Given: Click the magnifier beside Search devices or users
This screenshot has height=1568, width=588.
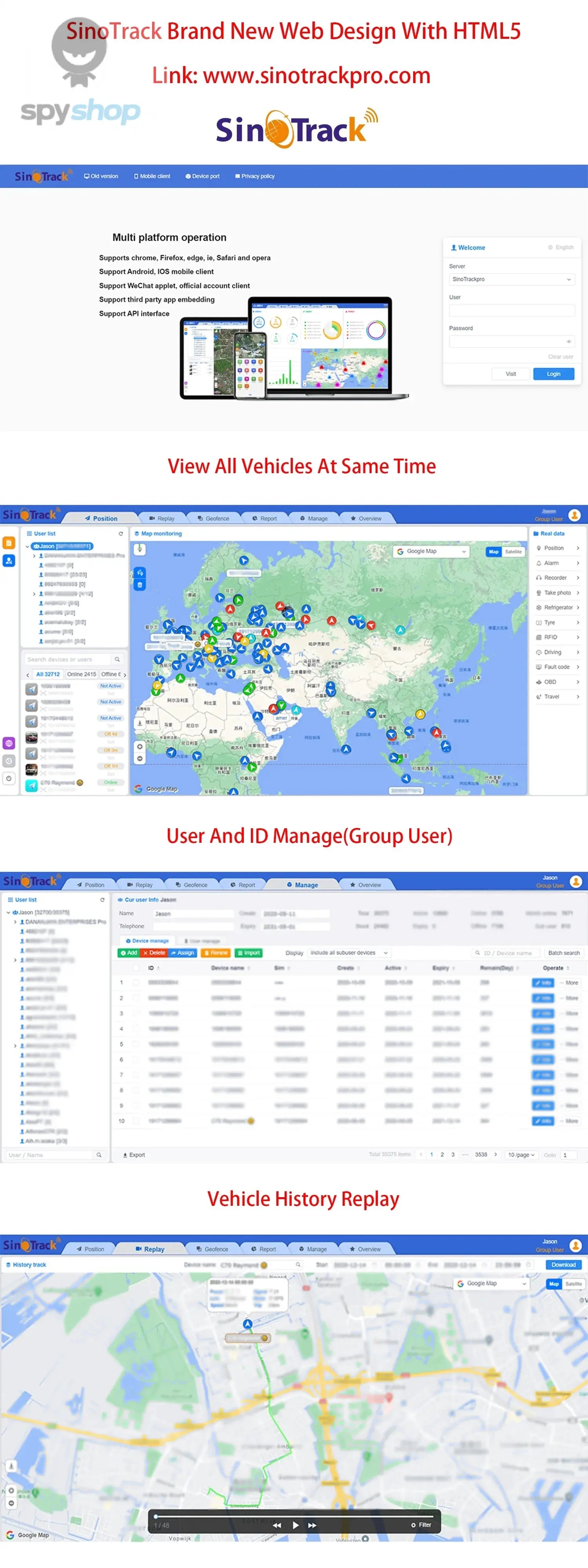Looking at the screenshot, I should pyautogui.click(x=117, y=659).
